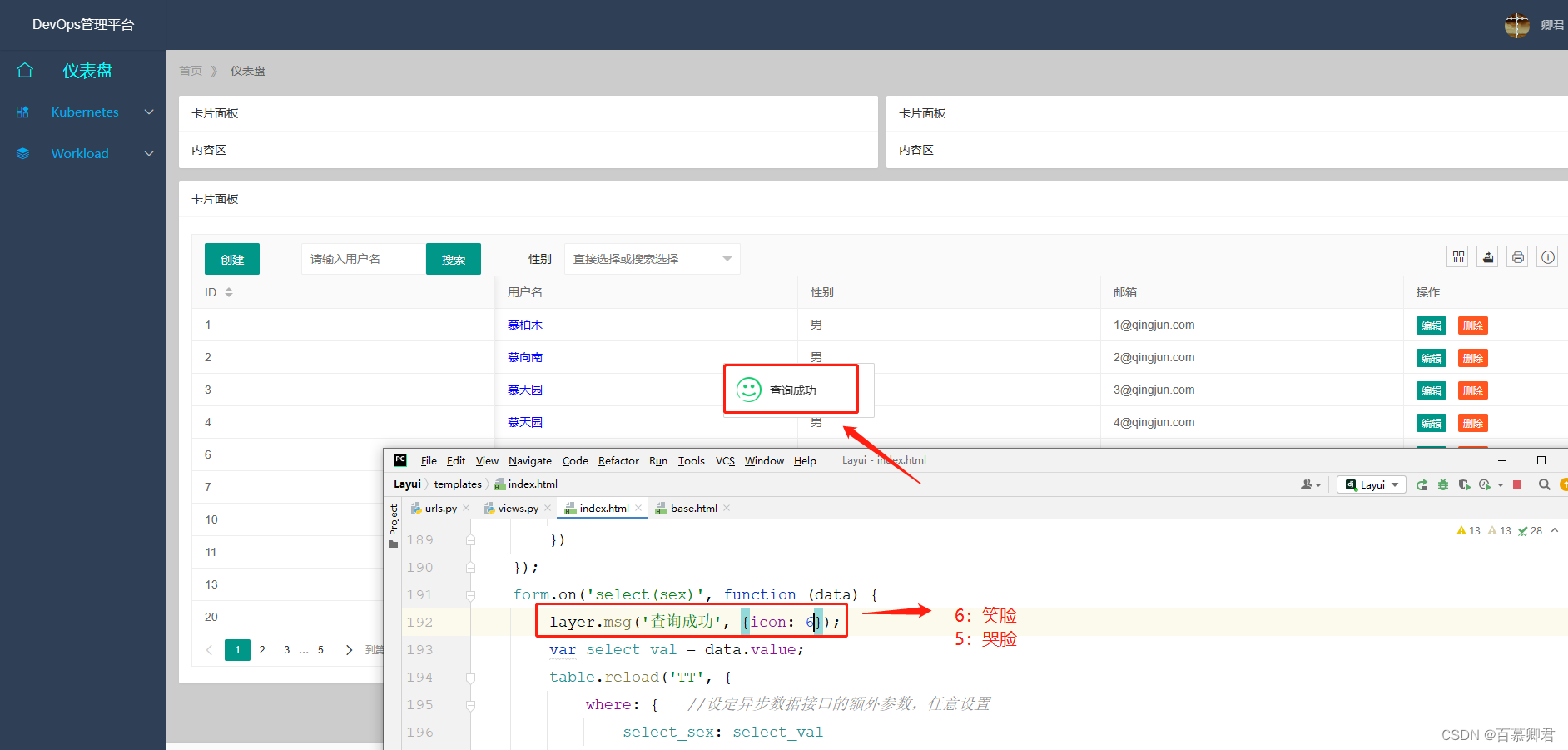The height and width of the screenshot is (750, 1568).
Task: Open PyCharm code-with-me users icon
Action: (1311, 484)
